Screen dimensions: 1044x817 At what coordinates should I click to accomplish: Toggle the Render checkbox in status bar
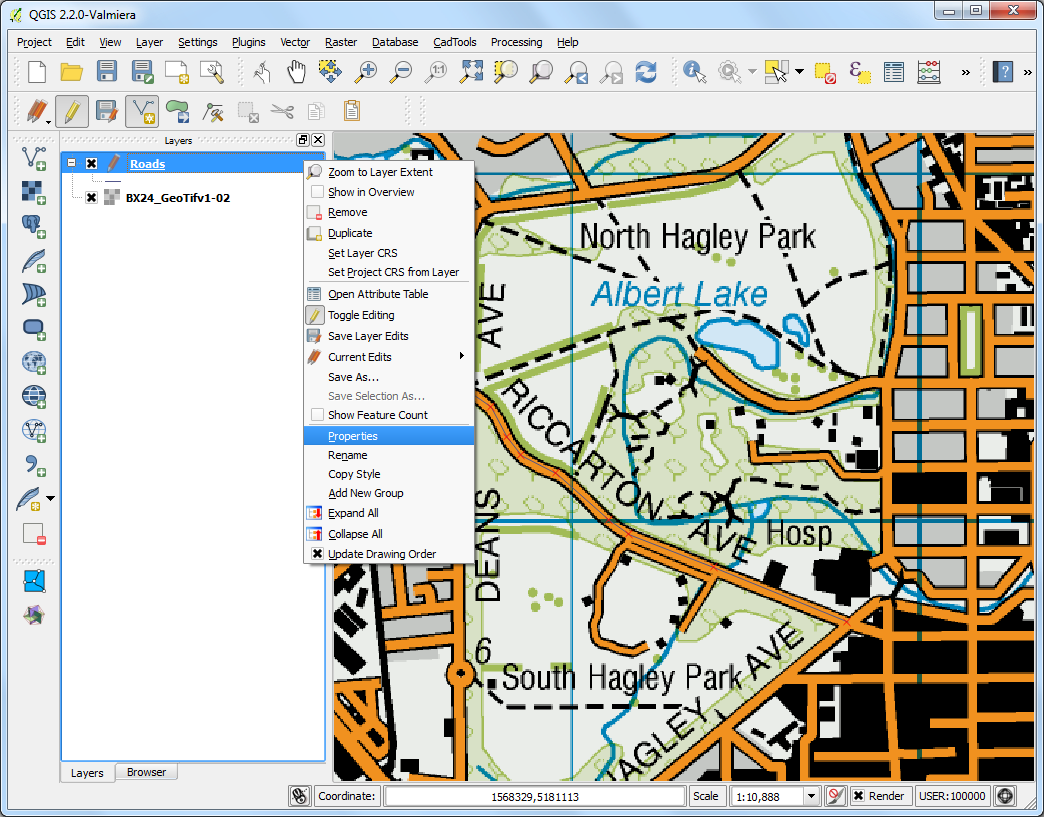click(x=859, y=796)
